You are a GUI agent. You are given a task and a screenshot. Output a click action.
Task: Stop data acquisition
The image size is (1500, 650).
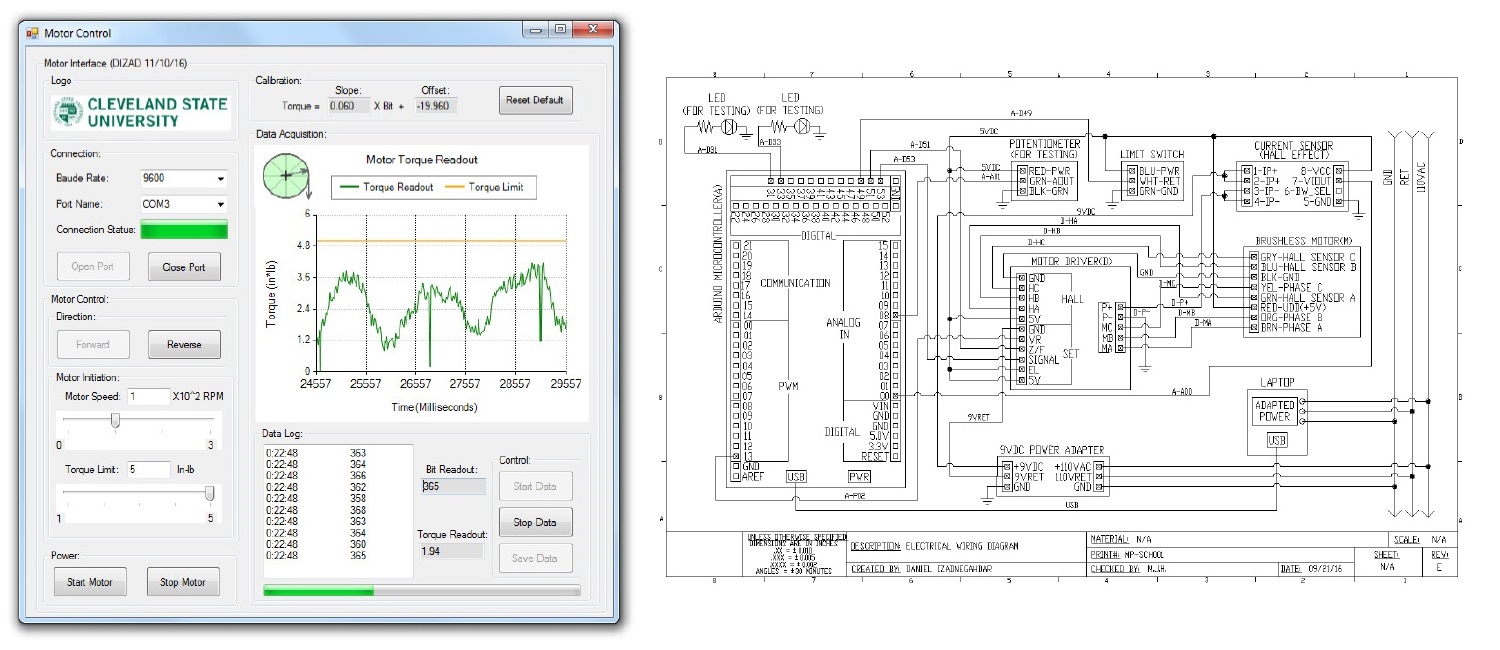tap(537, 521)
